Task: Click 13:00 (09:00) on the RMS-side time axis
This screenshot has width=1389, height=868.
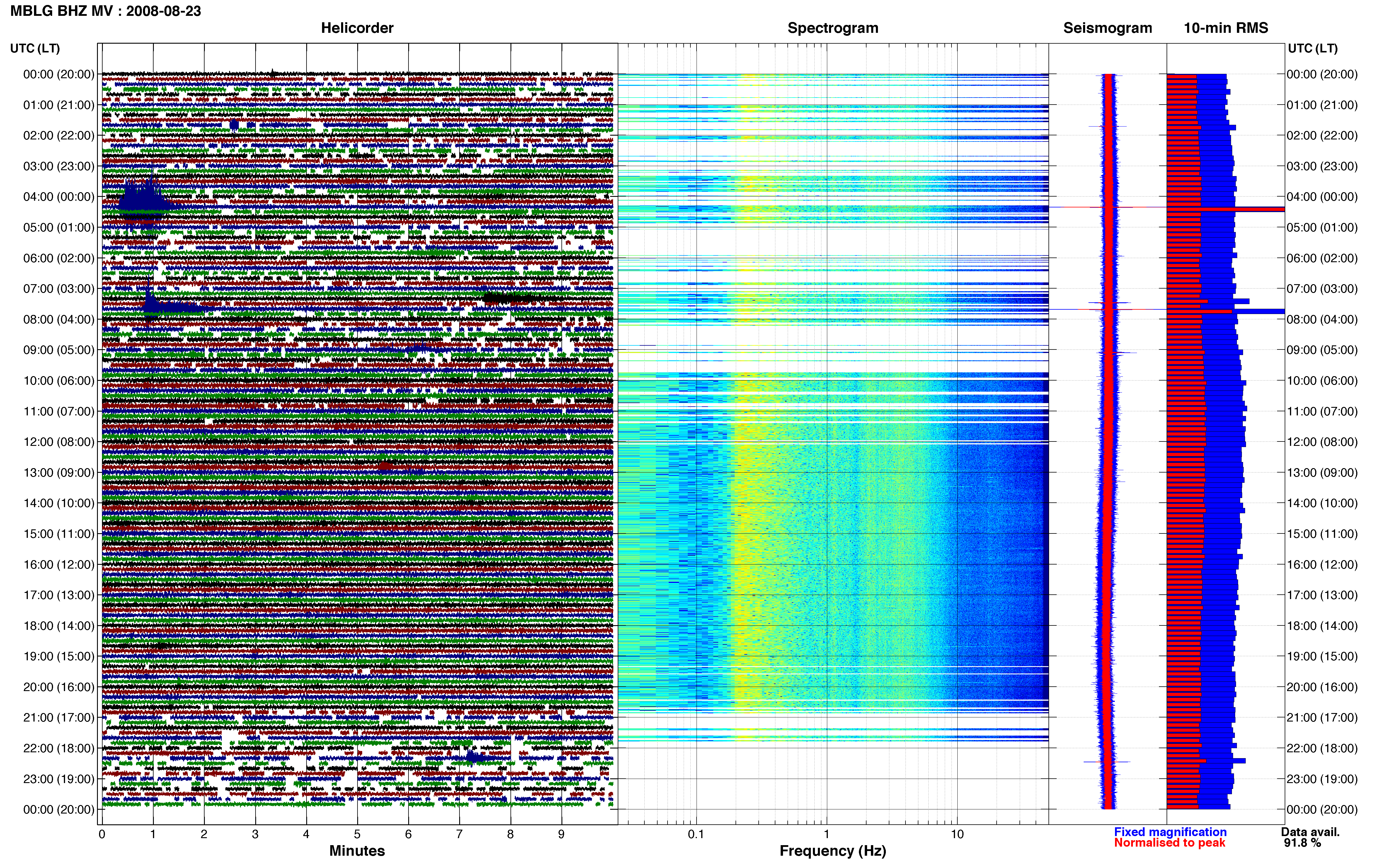Action: pos(1322,473)
